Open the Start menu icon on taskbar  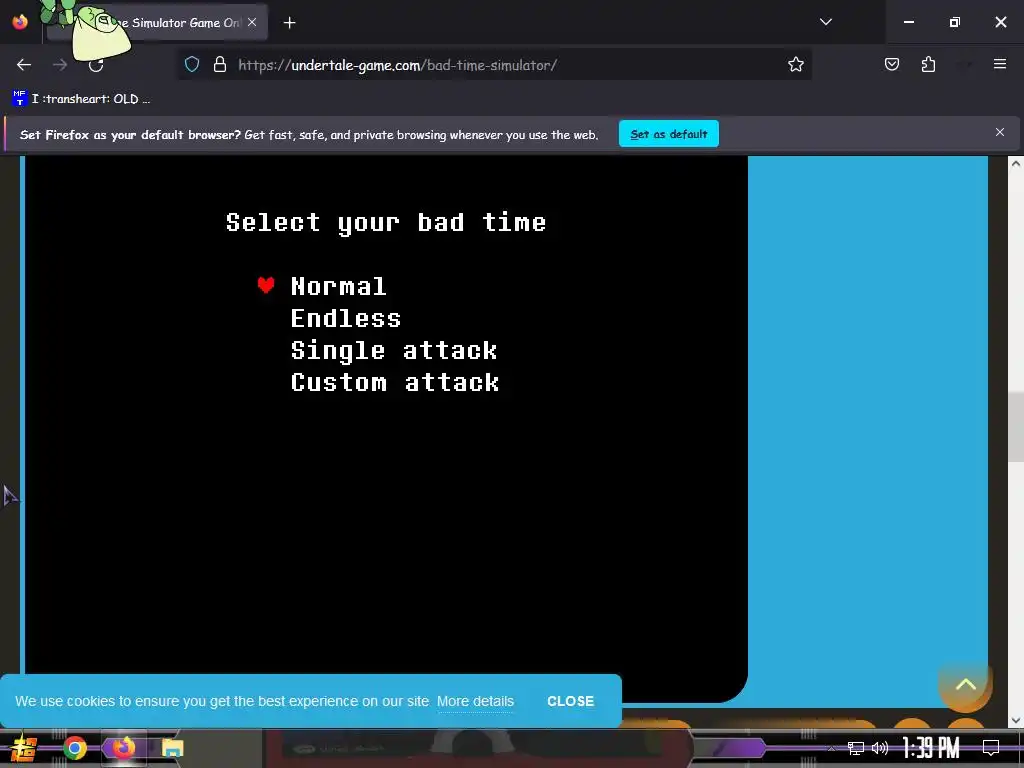24,748
